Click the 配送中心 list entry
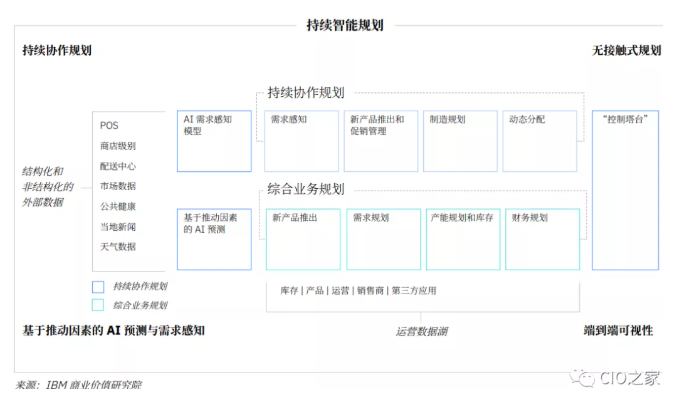Screen dimensions: 677x393 [x=118, y=166]
